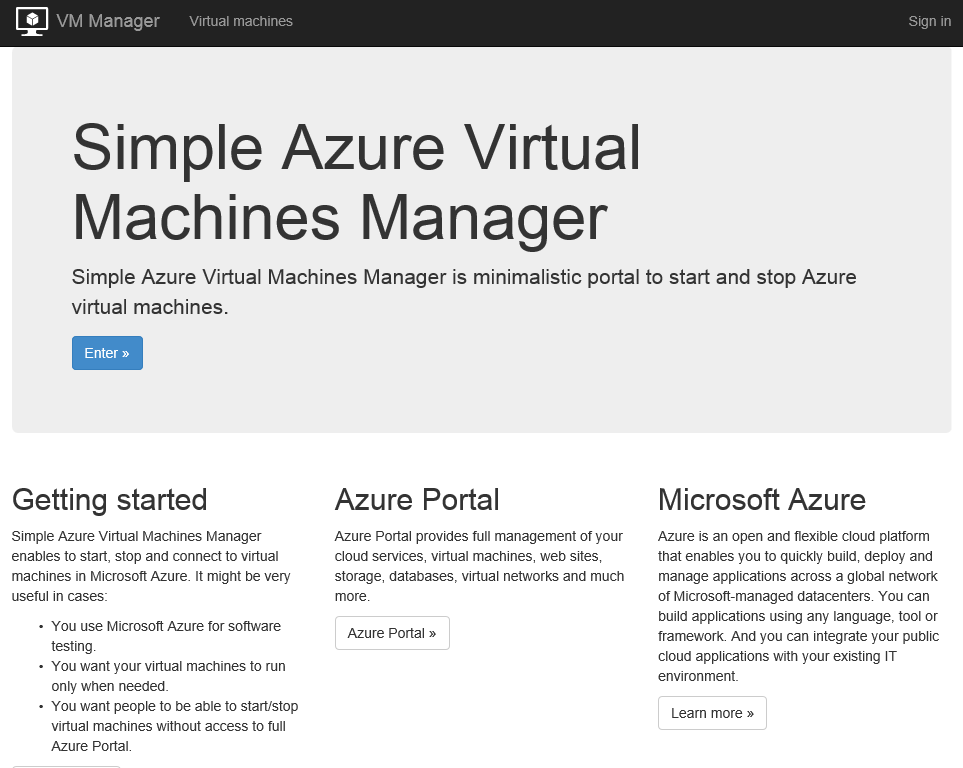Viewport: 963px width, 768px height.
Task: Click the partially visible button below Getting started
Action: [x=66, y=766]
